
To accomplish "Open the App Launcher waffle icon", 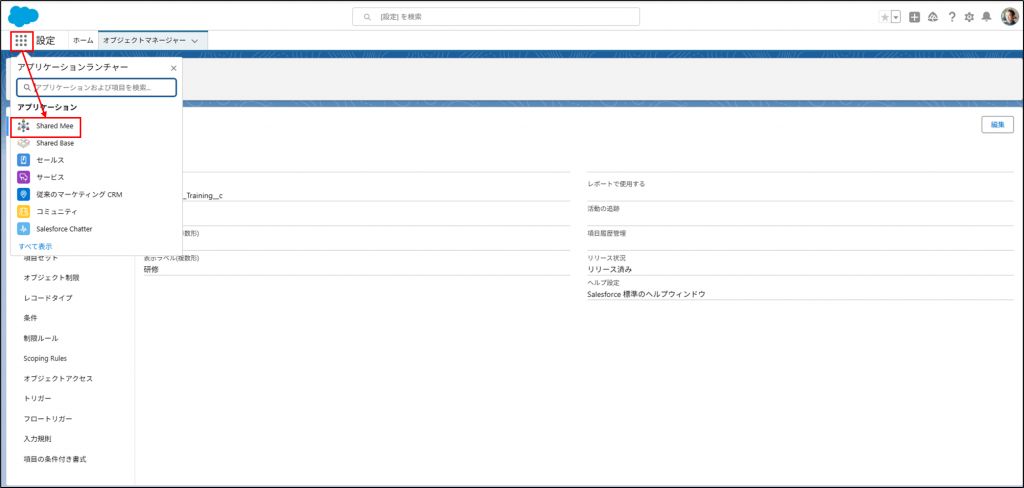I will [x=22, y=40].
